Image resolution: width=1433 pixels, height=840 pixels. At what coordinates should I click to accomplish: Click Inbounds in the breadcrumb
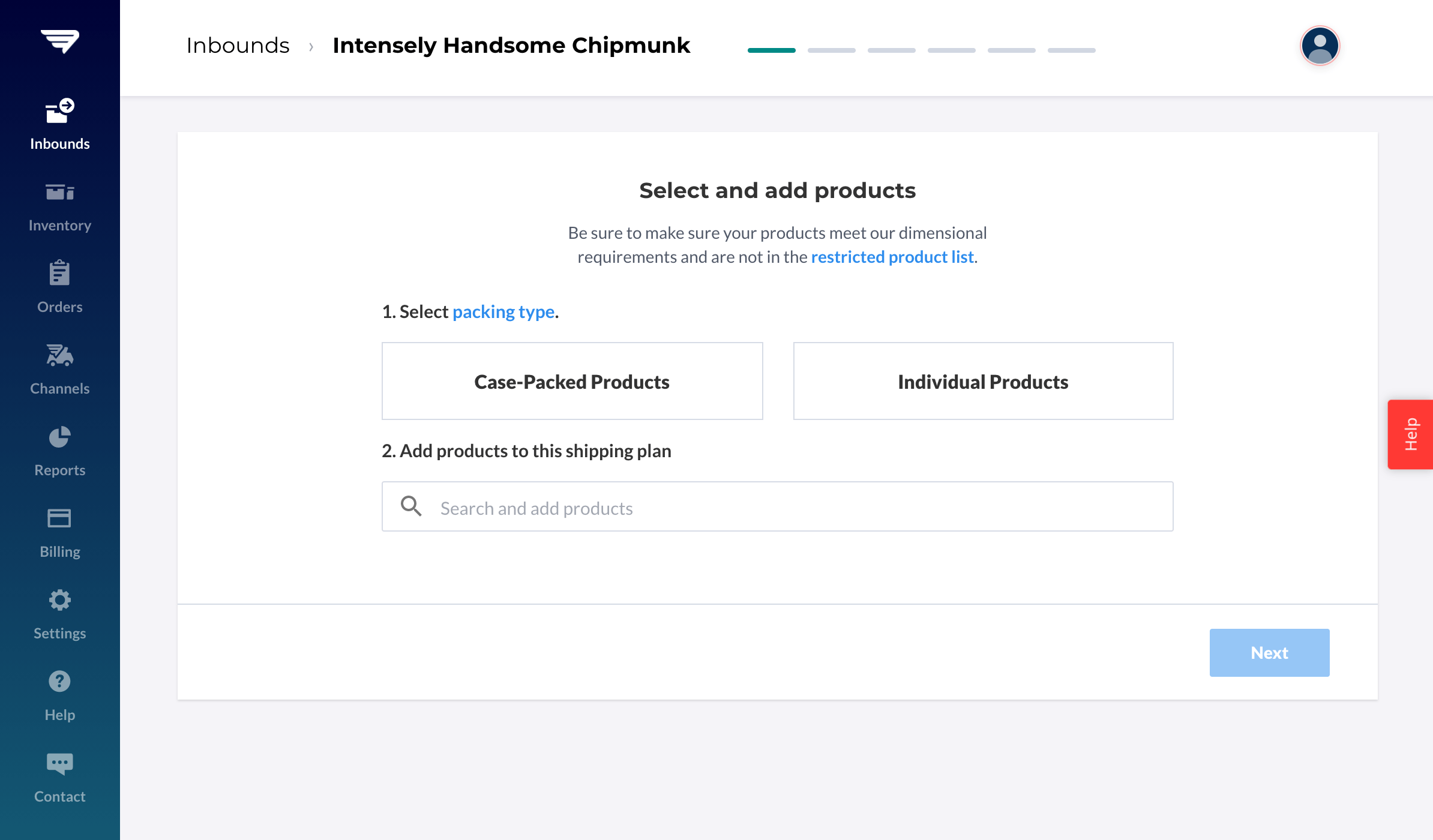coord(238,45)
